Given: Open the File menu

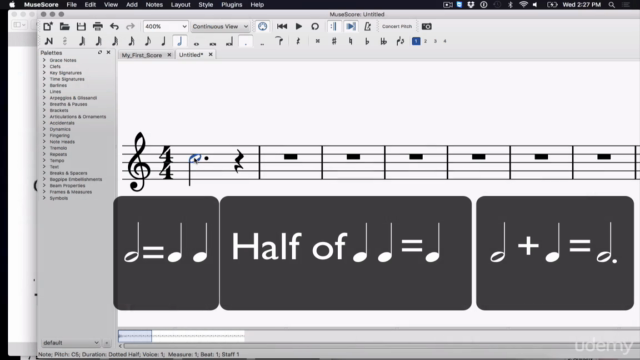Looking at the screenshot, I should tap(71, 4).
